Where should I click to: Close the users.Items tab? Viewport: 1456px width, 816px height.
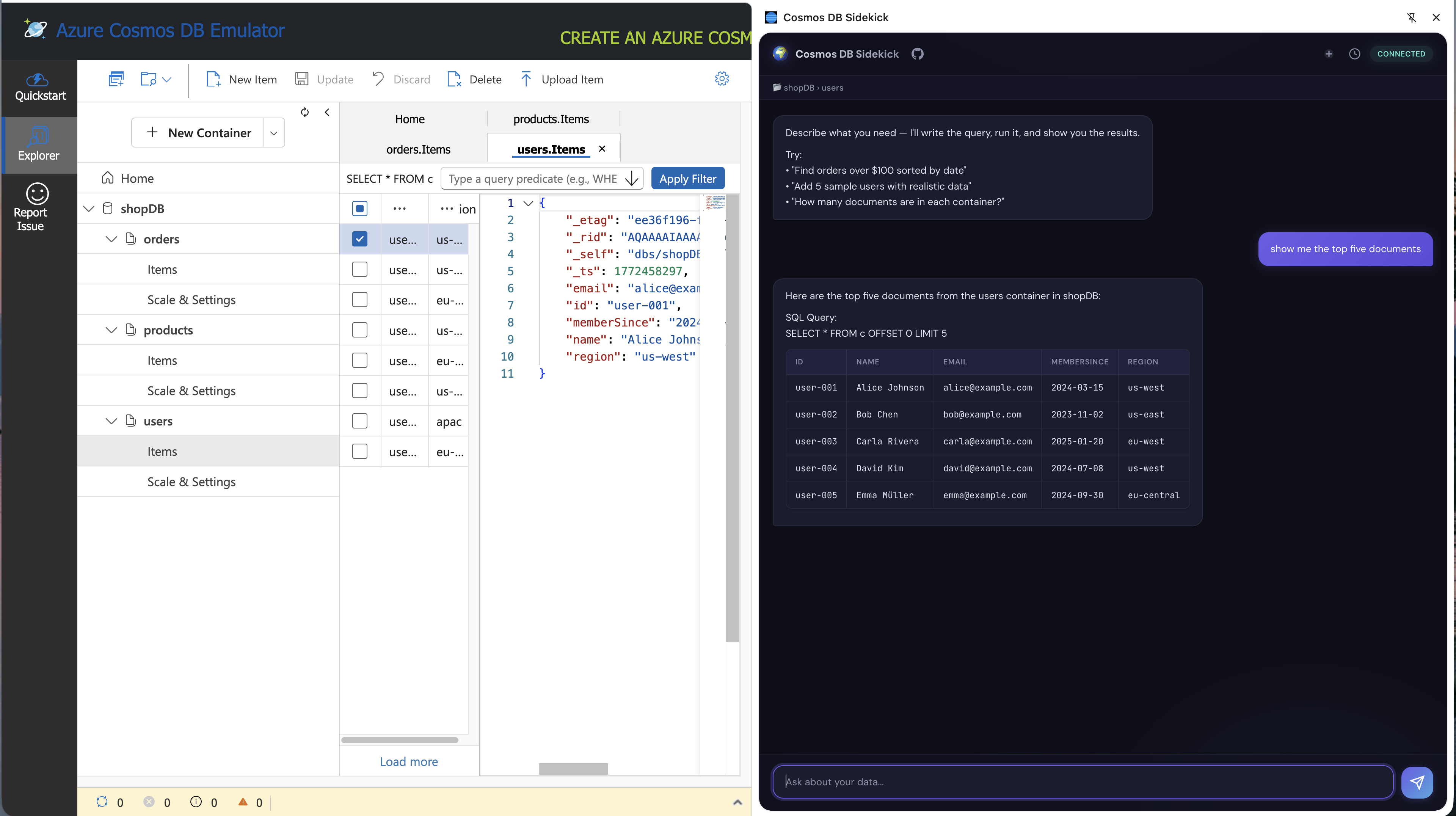point(602,149)
